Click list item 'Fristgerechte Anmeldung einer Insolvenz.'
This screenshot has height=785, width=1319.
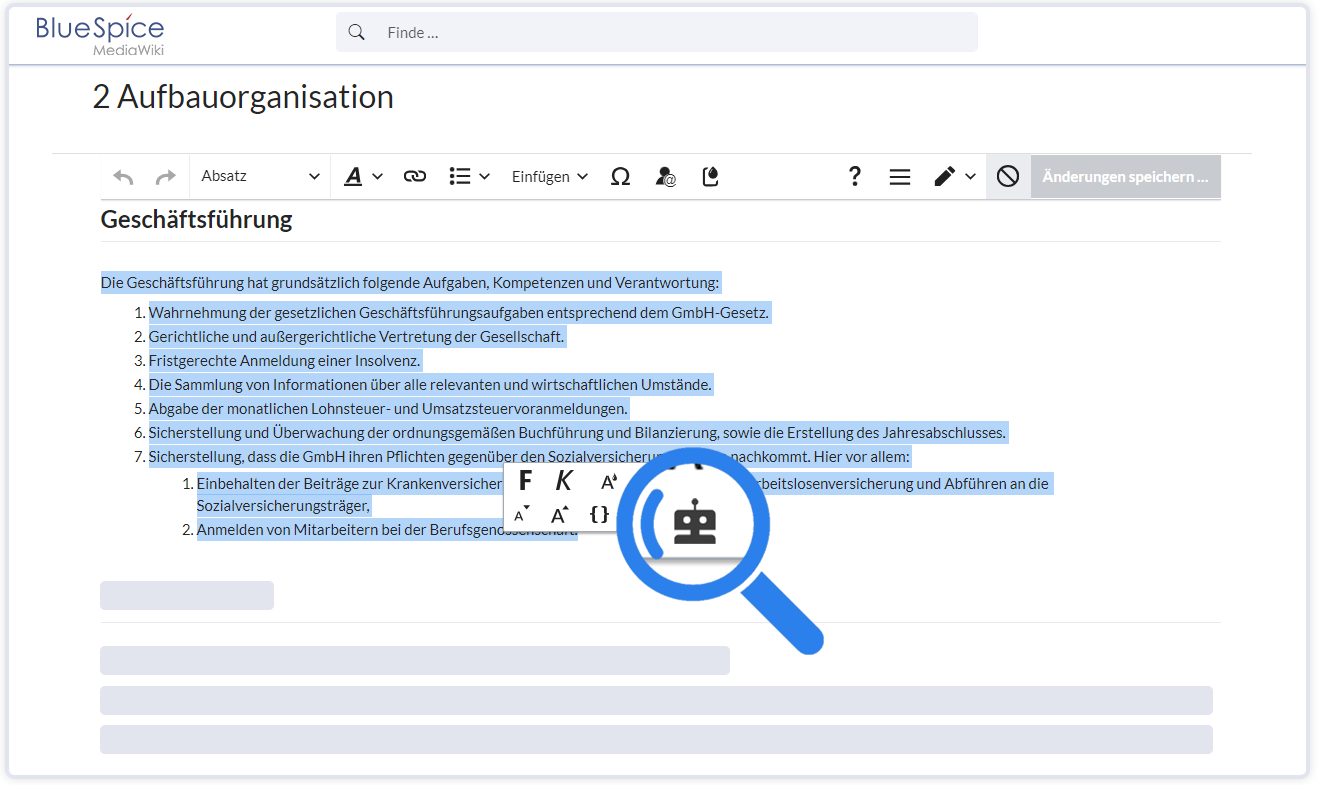[285, 360]
